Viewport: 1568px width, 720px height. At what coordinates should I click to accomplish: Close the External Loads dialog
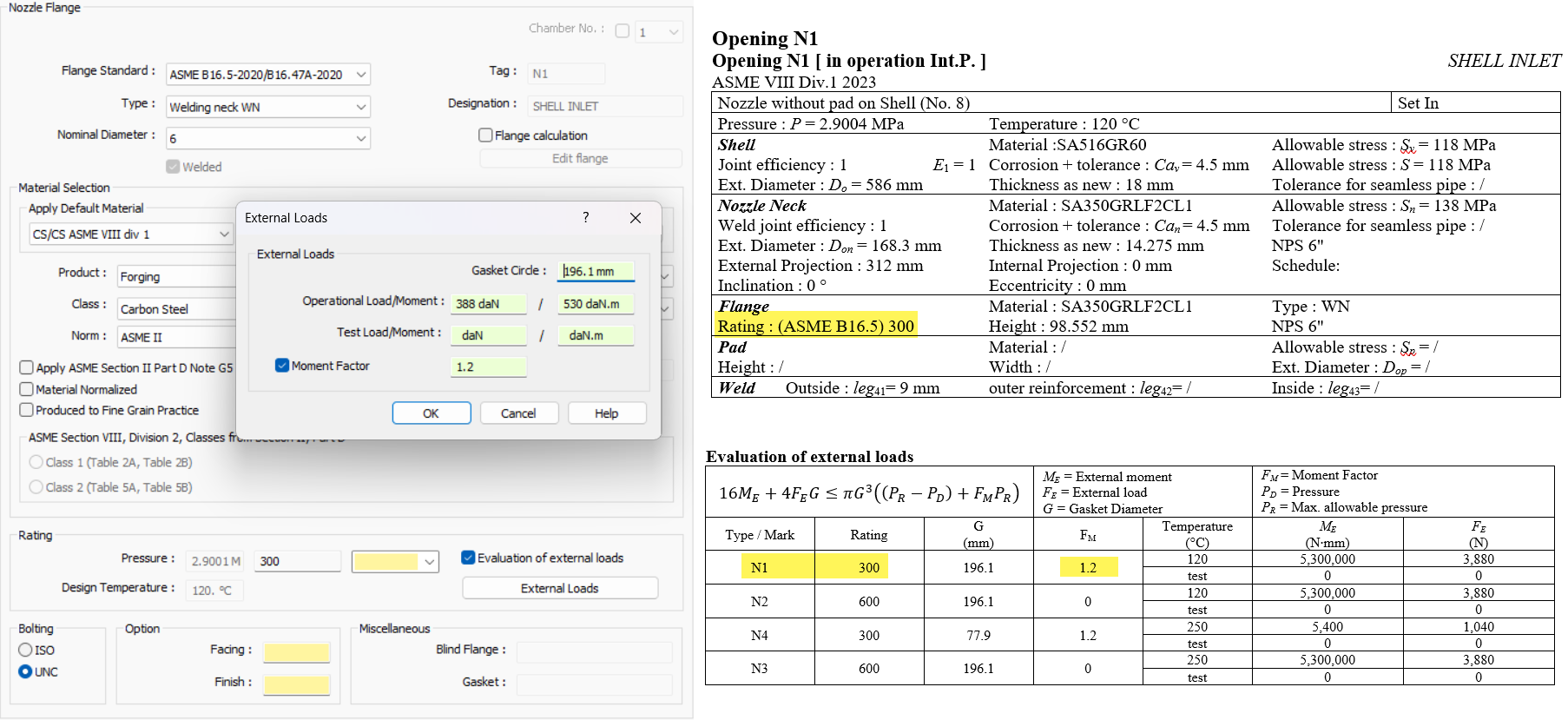point(636,218)
